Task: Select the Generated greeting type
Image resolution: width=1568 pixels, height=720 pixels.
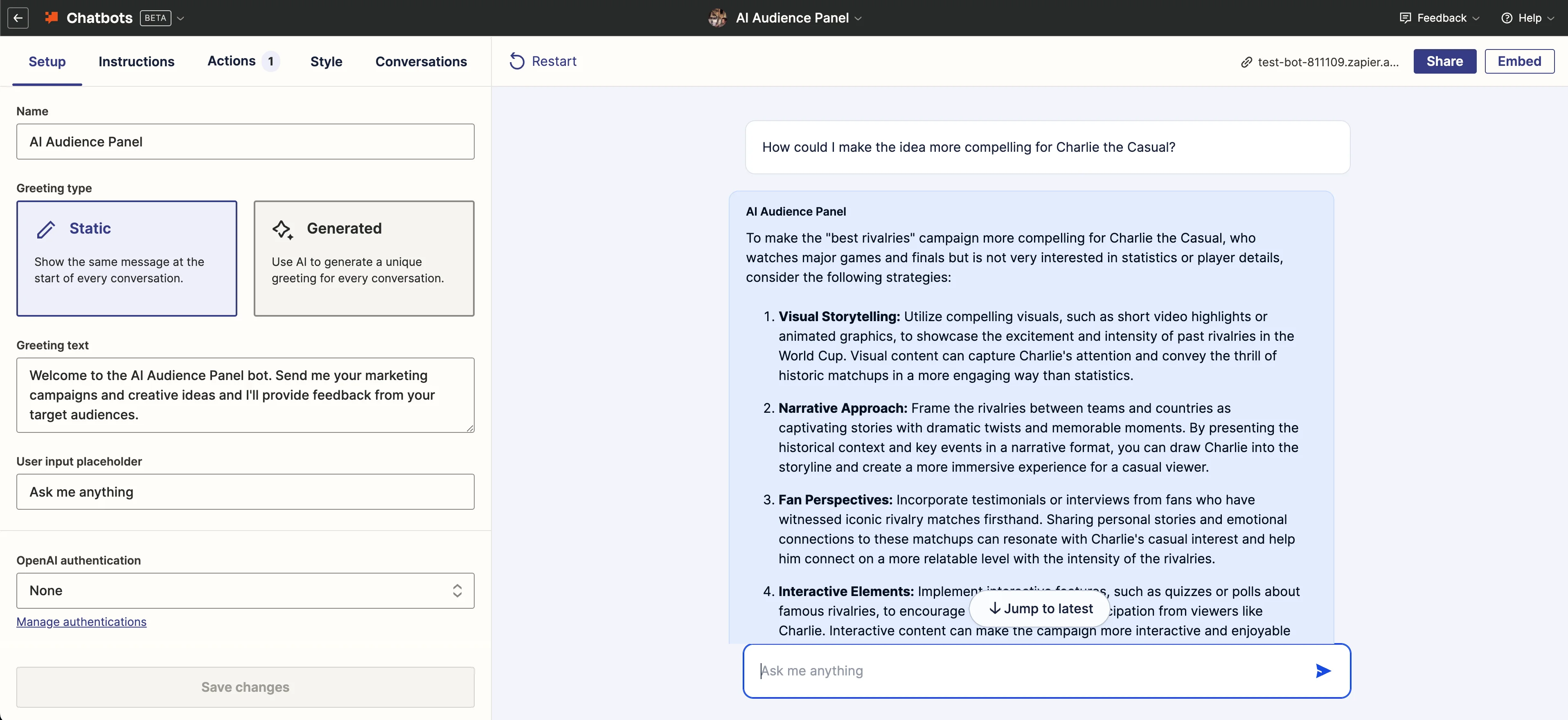Action: 363,258
